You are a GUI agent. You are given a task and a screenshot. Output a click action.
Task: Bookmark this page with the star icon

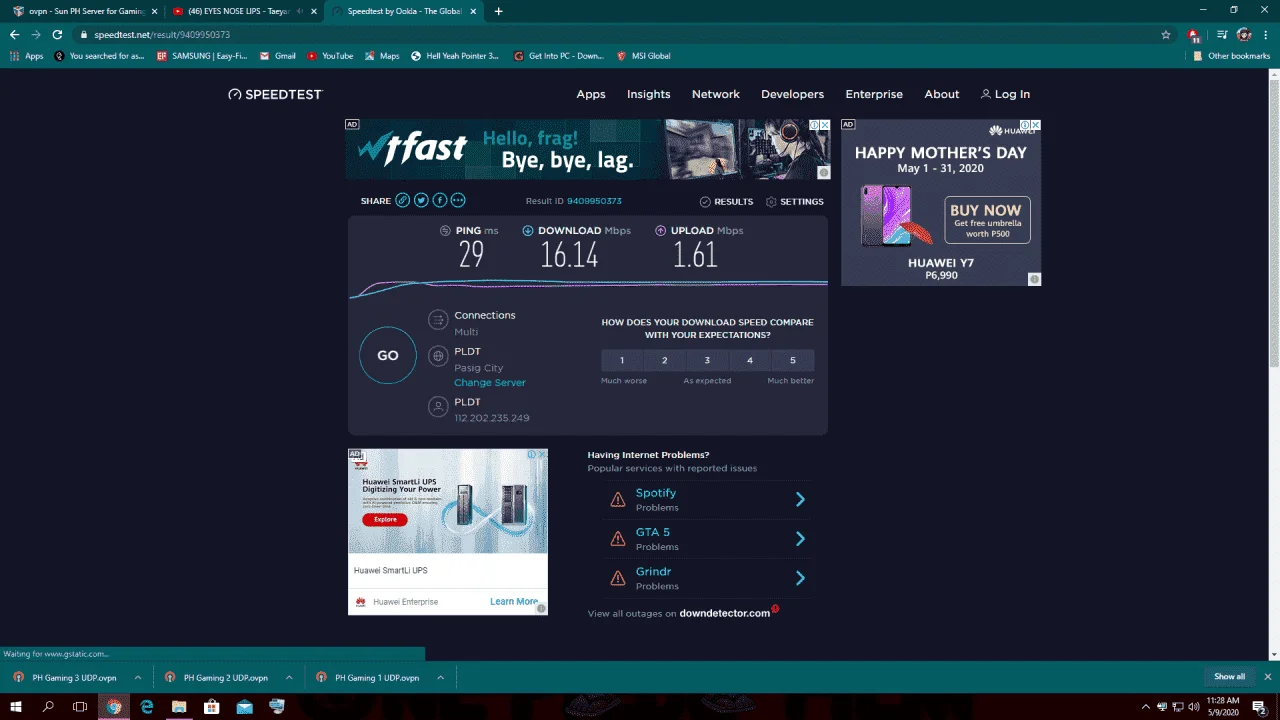click(x=1166, y=34)
